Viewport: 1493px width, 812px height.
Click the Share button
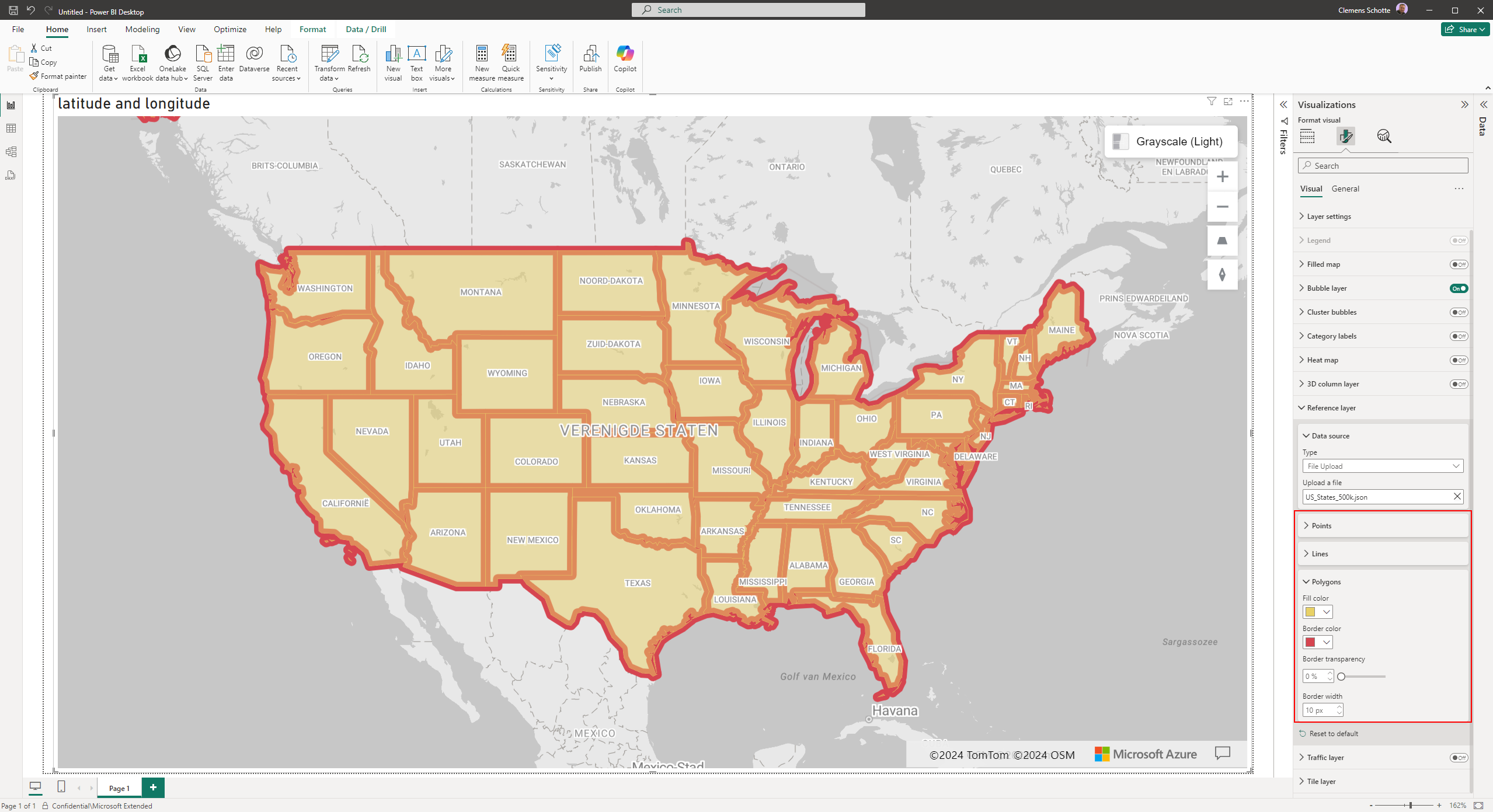pos(1466,29)
